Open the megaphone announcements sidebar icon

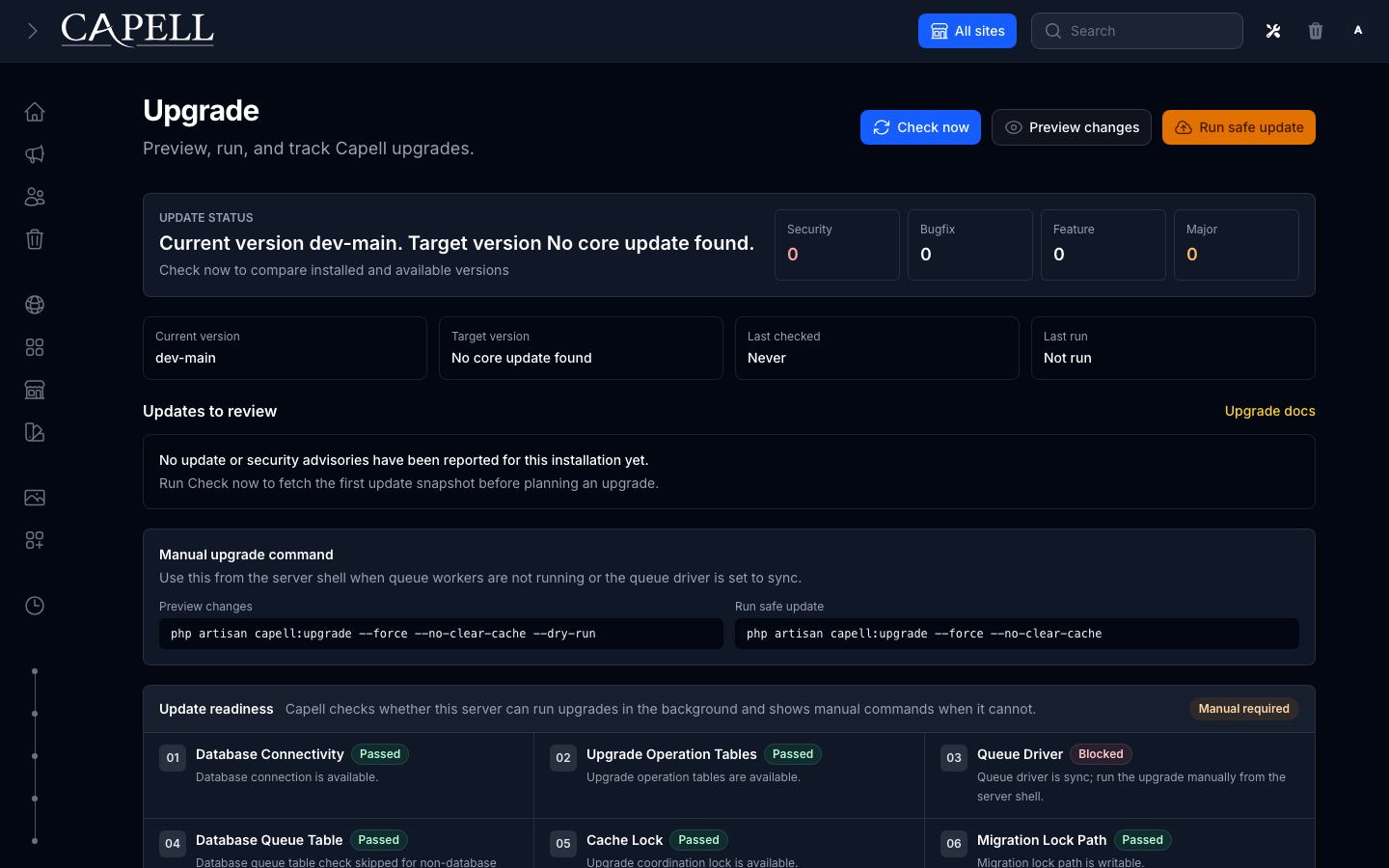pos(35,154)
